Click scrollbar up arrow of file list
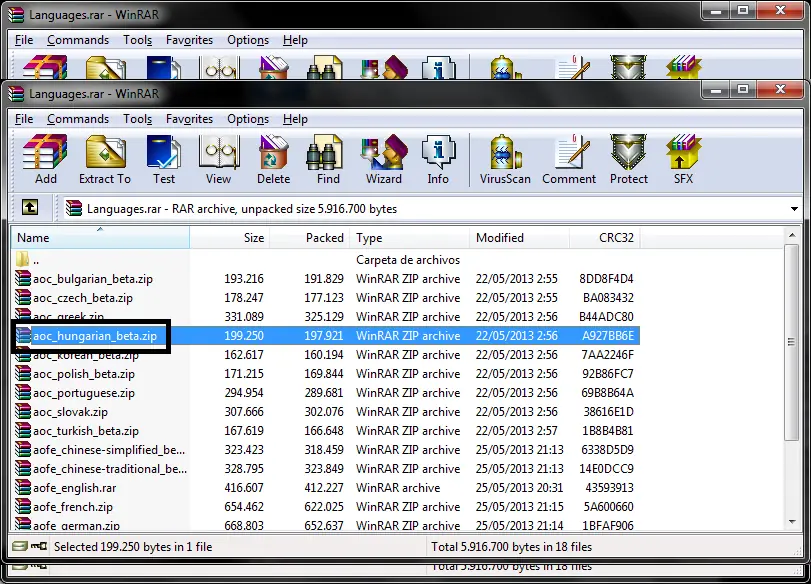This screenshot has width=811, height=584. [x=792, y=235]
